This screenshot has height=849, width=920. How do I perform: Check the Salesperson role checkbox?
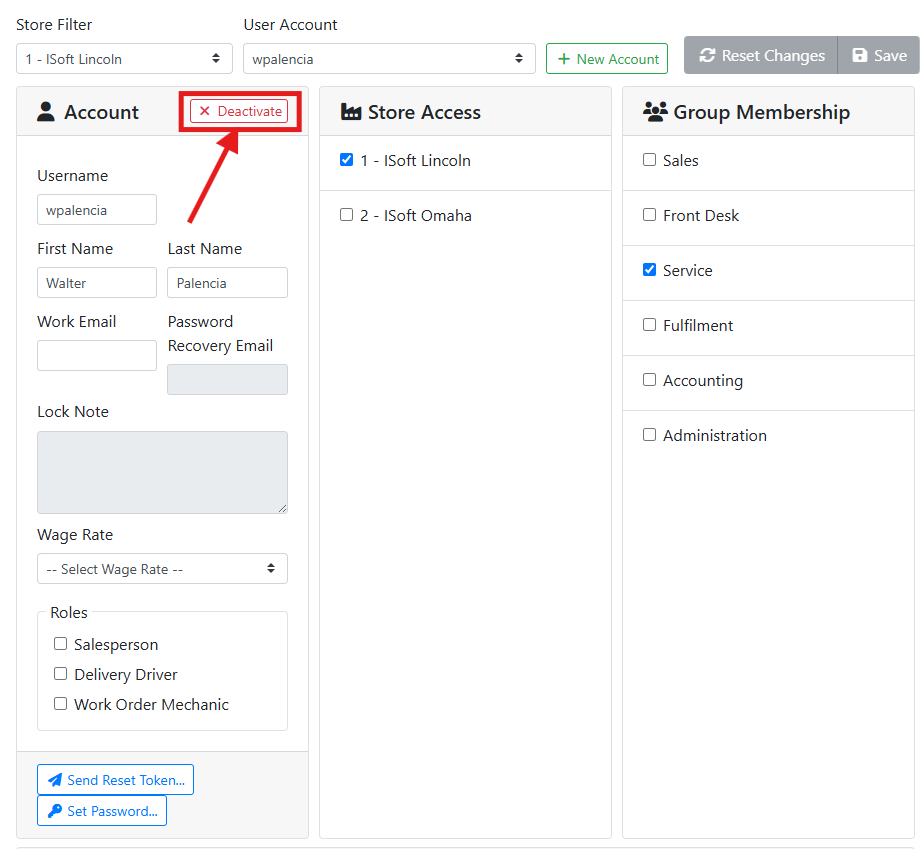click(x=61, y=644)
